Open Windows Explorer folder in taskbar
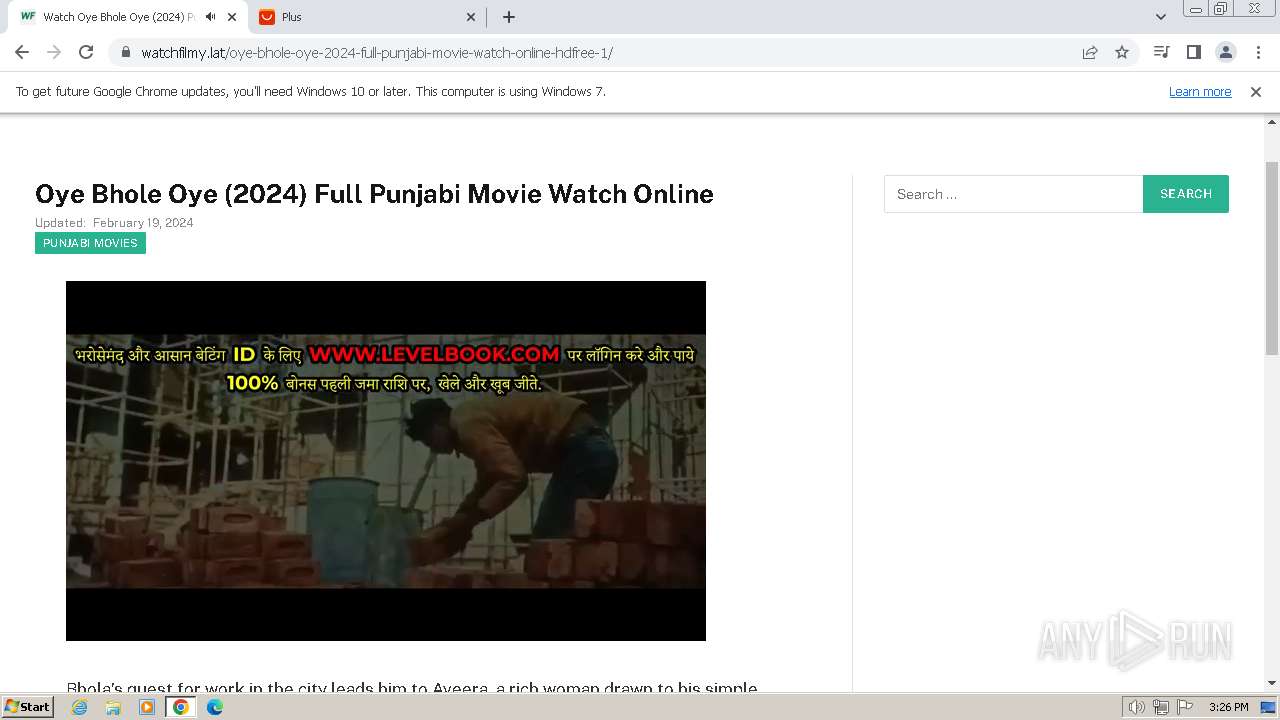This screenshot has height=720, width=1280. click(113, 707)
